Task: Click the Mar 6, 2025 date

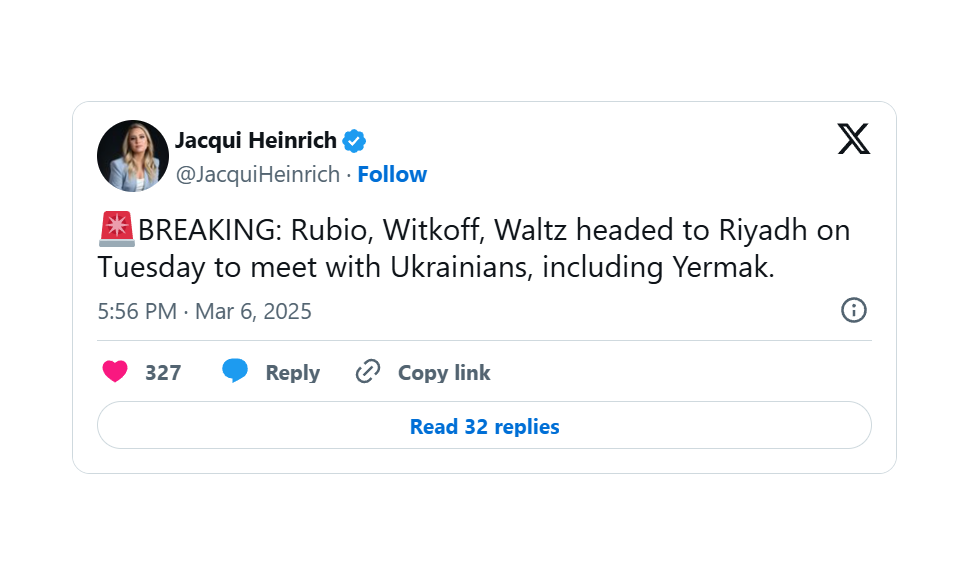Action: coord(253,311)
